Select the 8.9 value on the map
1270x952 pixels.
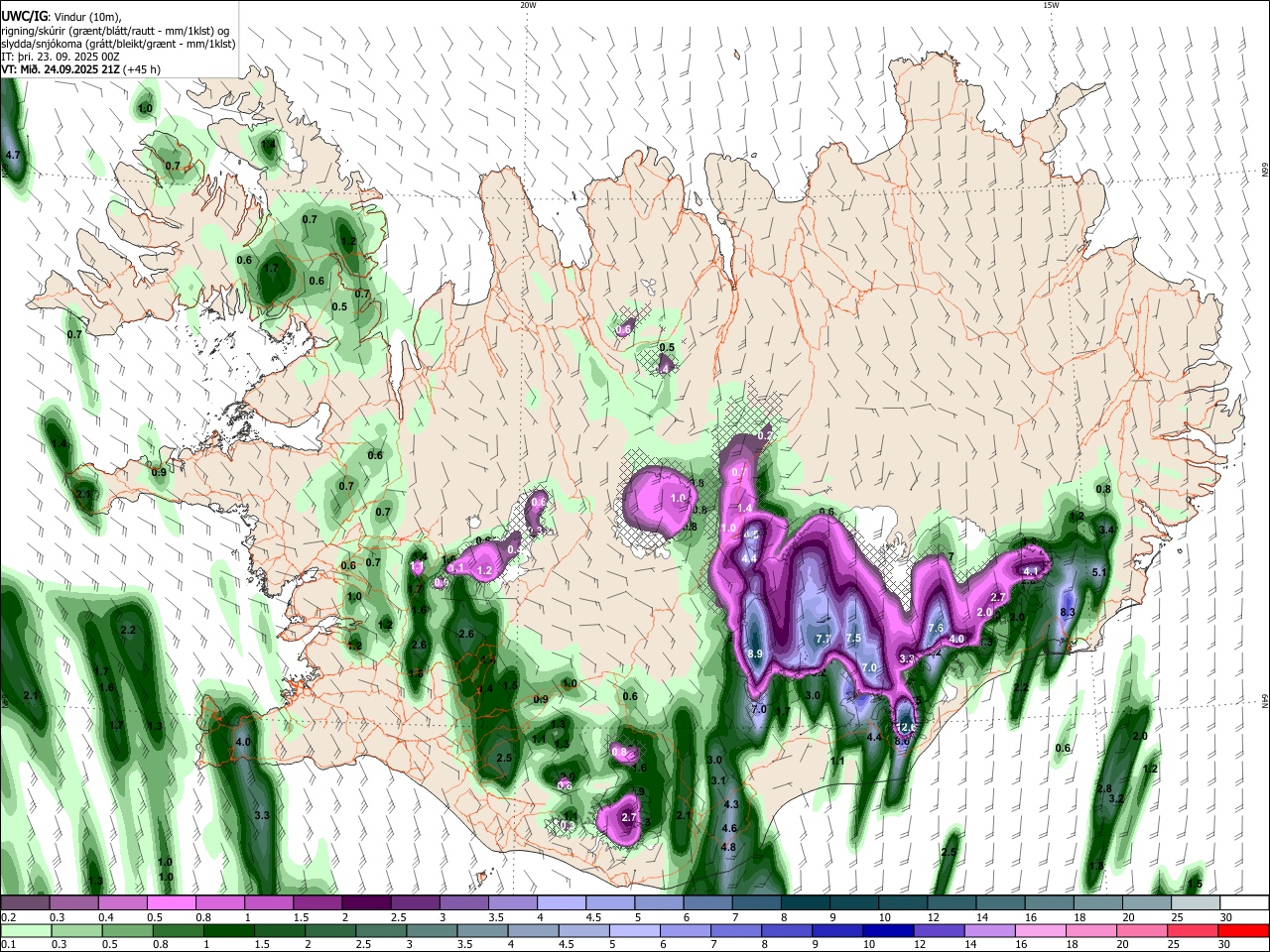coord(755,654)
